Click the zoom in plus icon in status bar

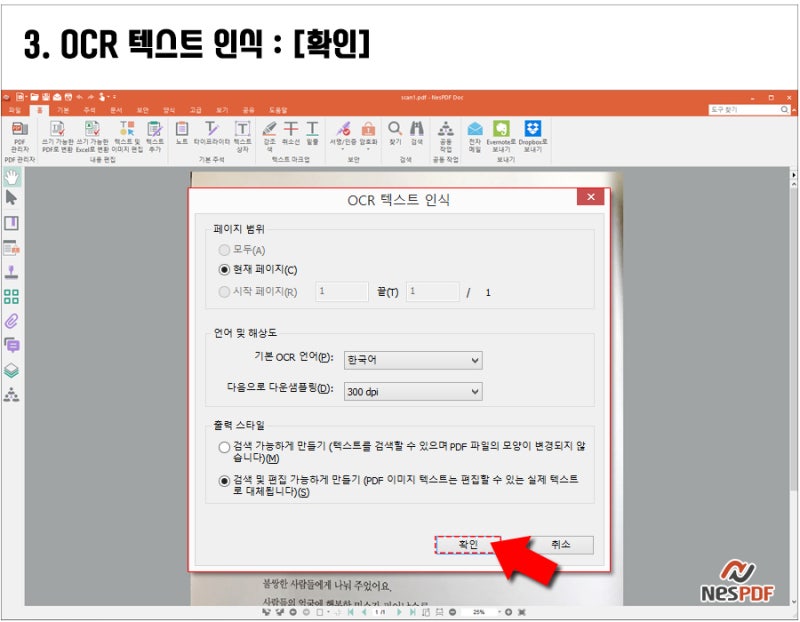508,612
